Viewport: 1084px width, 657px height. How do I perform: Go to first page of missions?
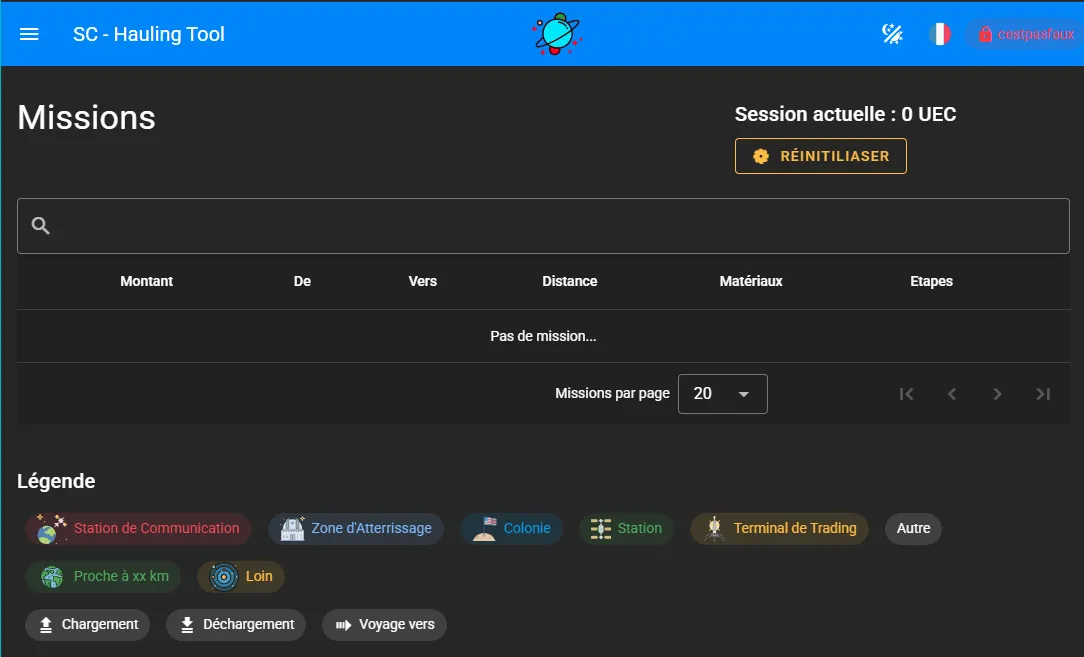pos(906,394)
